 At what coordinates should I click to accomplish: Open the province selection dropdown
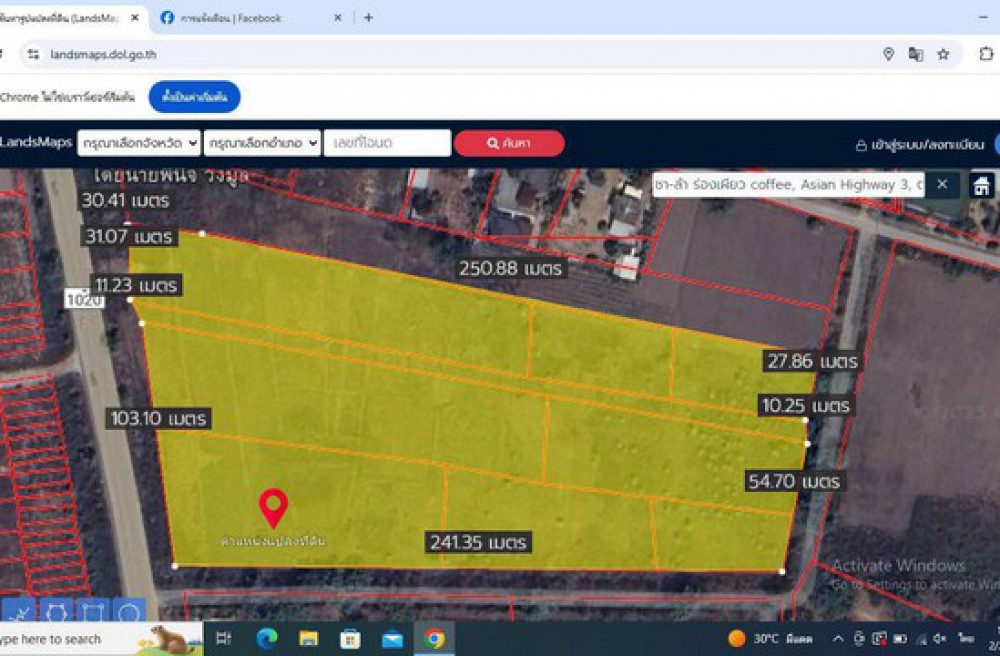point(139,143)
